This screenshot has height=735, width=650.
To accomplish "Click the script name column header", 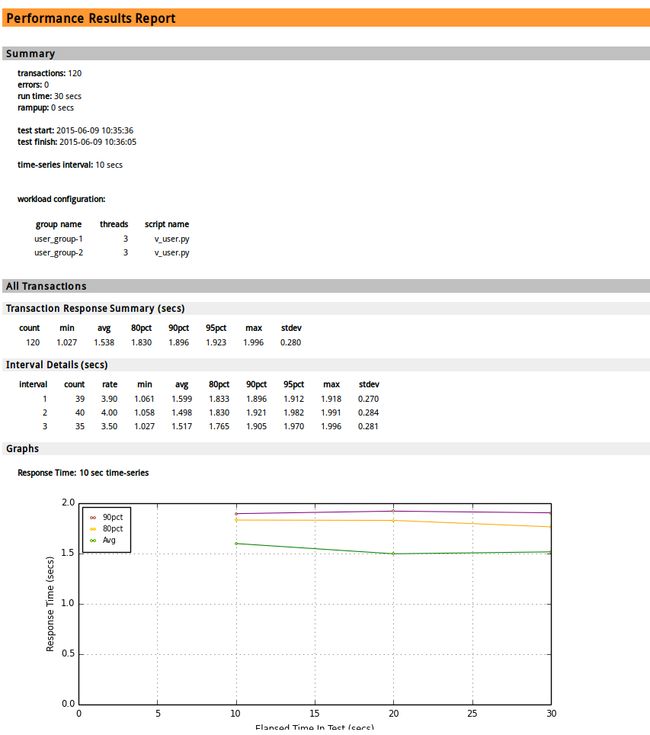I will pos(167,224).
